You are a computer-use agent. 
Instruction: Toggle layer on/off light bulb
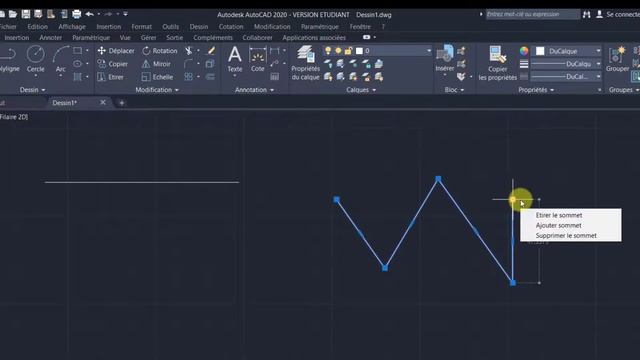click(328, 51)
